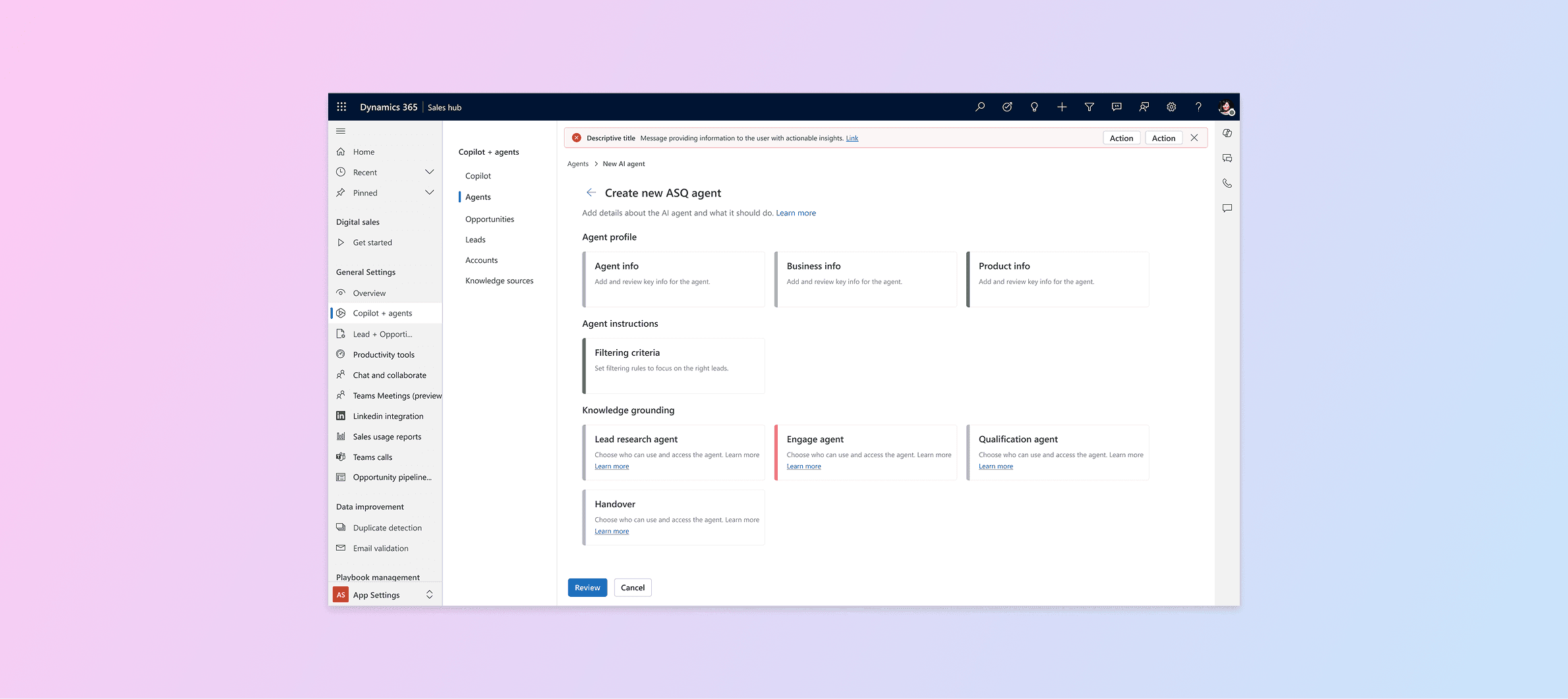The height and width of the screenshot is (699, 1568).
Task: Open Linkedin integration
Action: [386, 416]
